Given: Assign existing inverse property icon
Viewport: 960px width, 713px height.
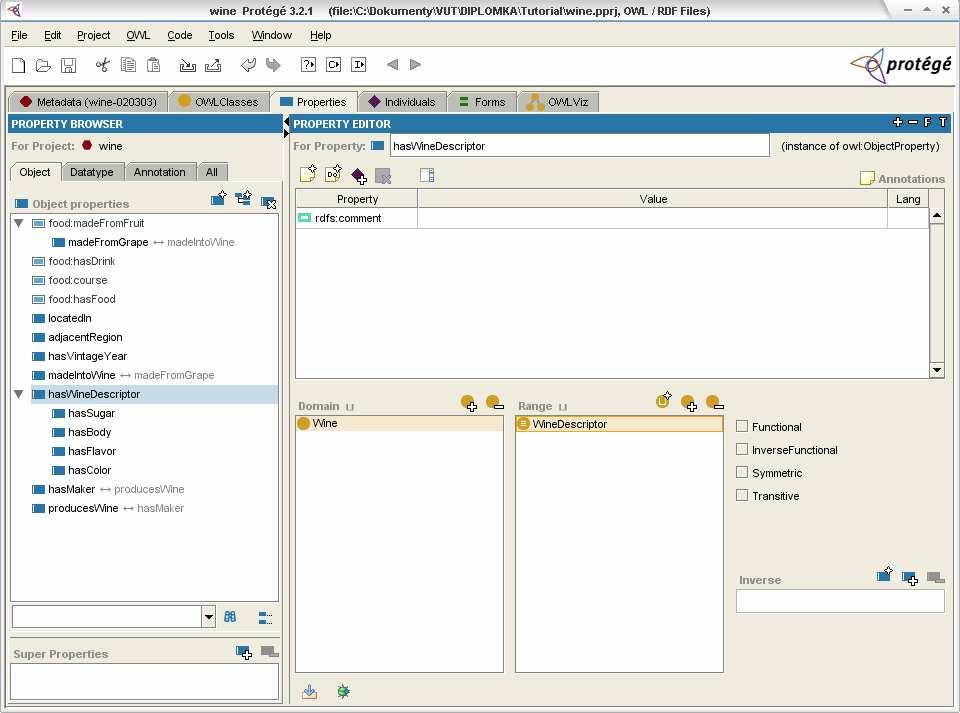Looking at the screenshot, I should [909, 578].
